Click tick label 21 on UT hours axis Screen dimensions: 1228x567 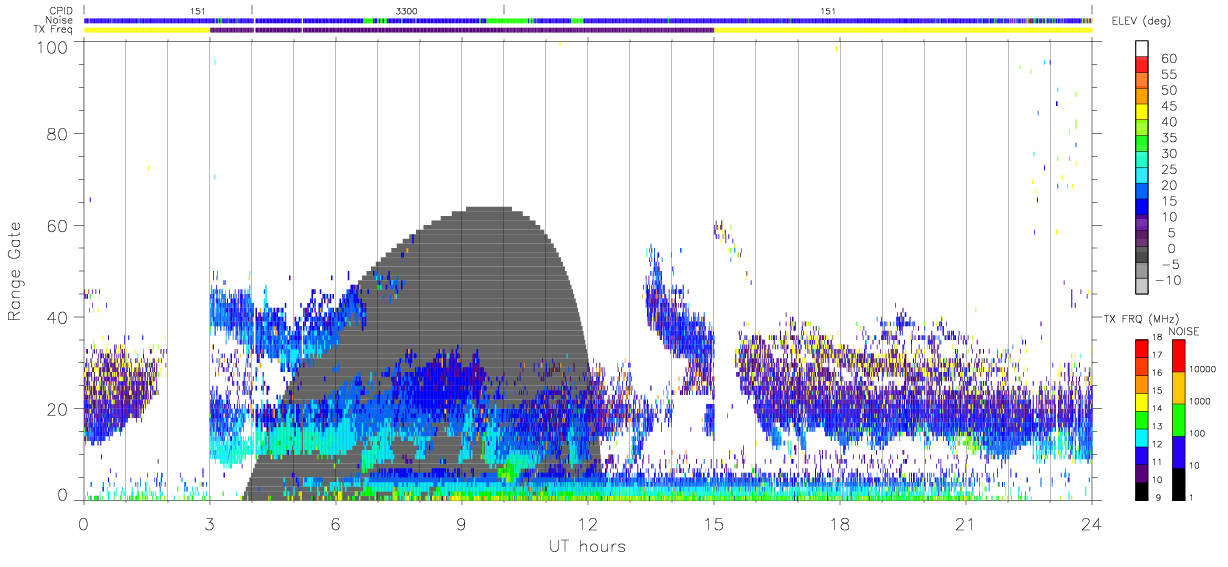[966, 523]
